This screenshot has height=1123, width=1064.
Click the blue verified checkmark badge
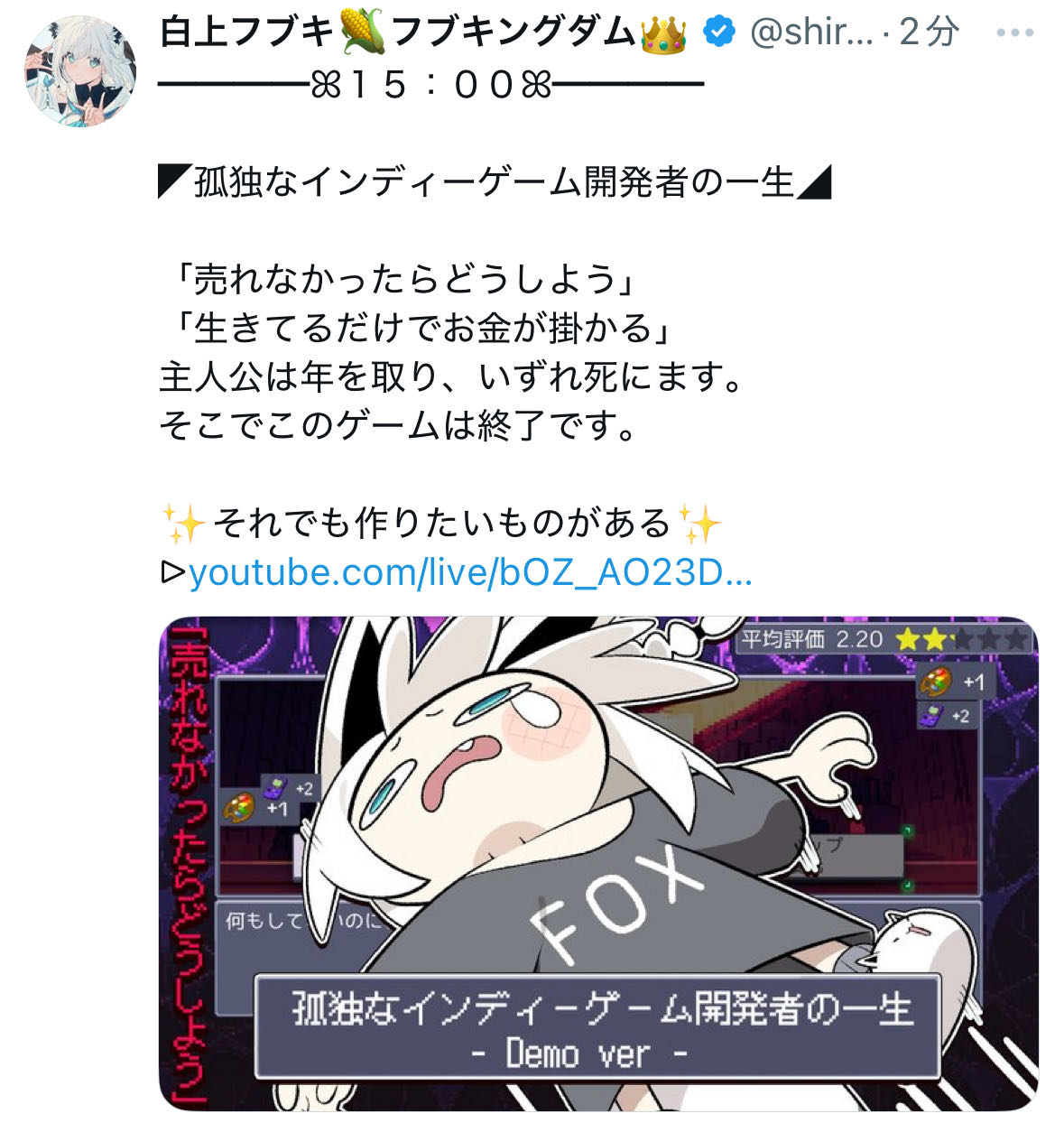coord(719,33)
